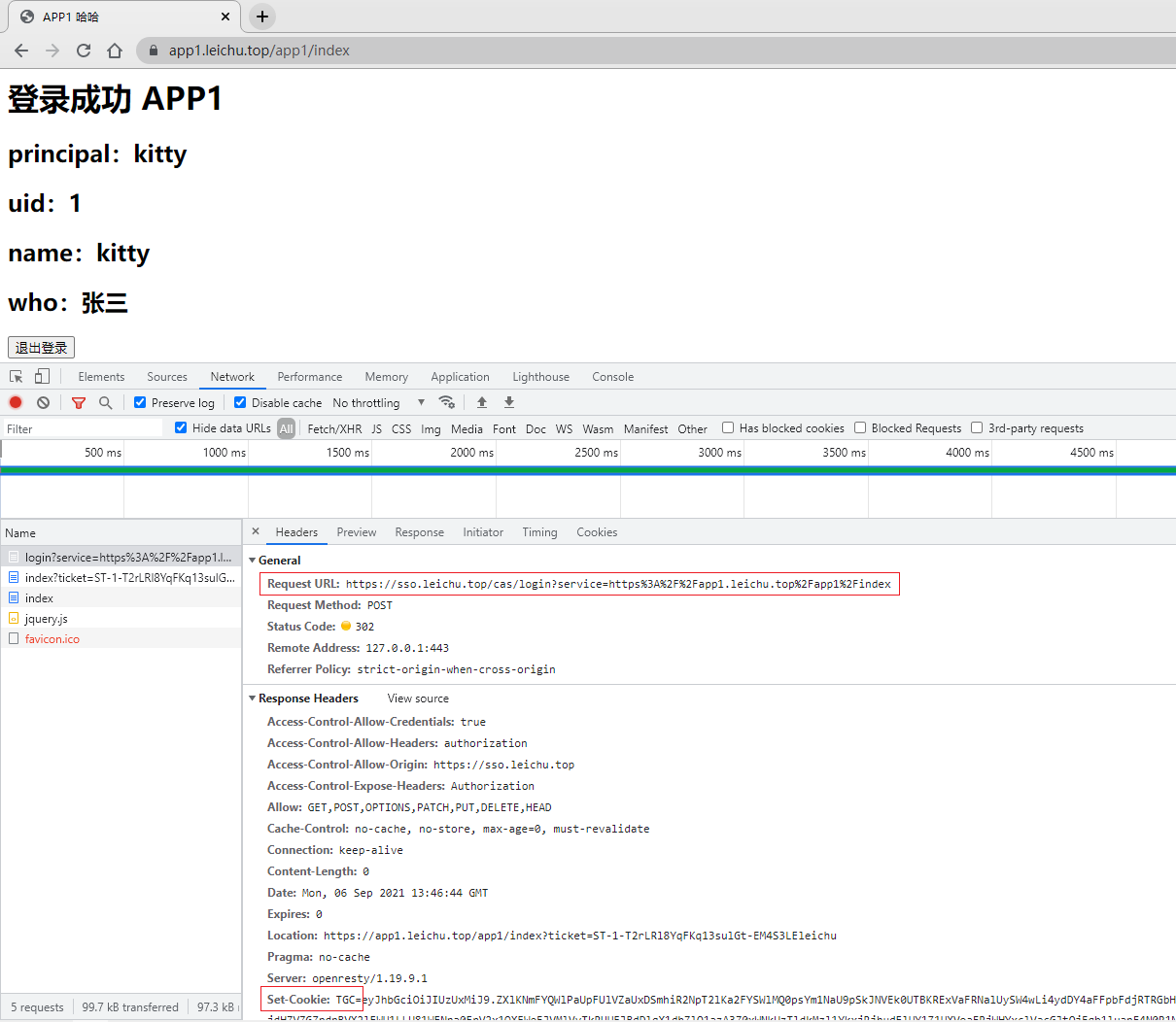Open network search magnifier icon
The image size is (1176, 1022).
coord(105,402)
